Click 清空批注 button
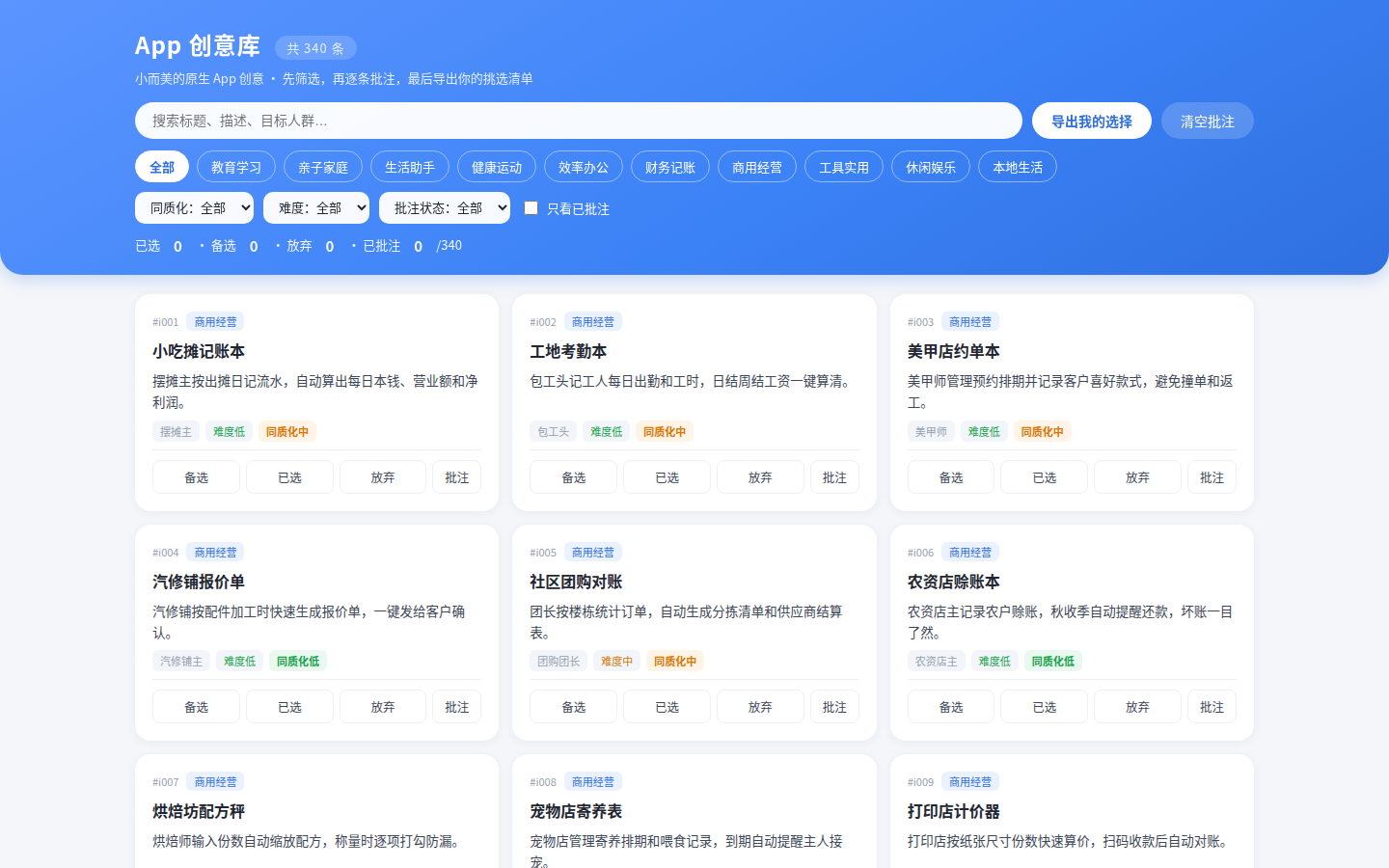This screenshot has height=868, width=1389. pos(1208,121)
